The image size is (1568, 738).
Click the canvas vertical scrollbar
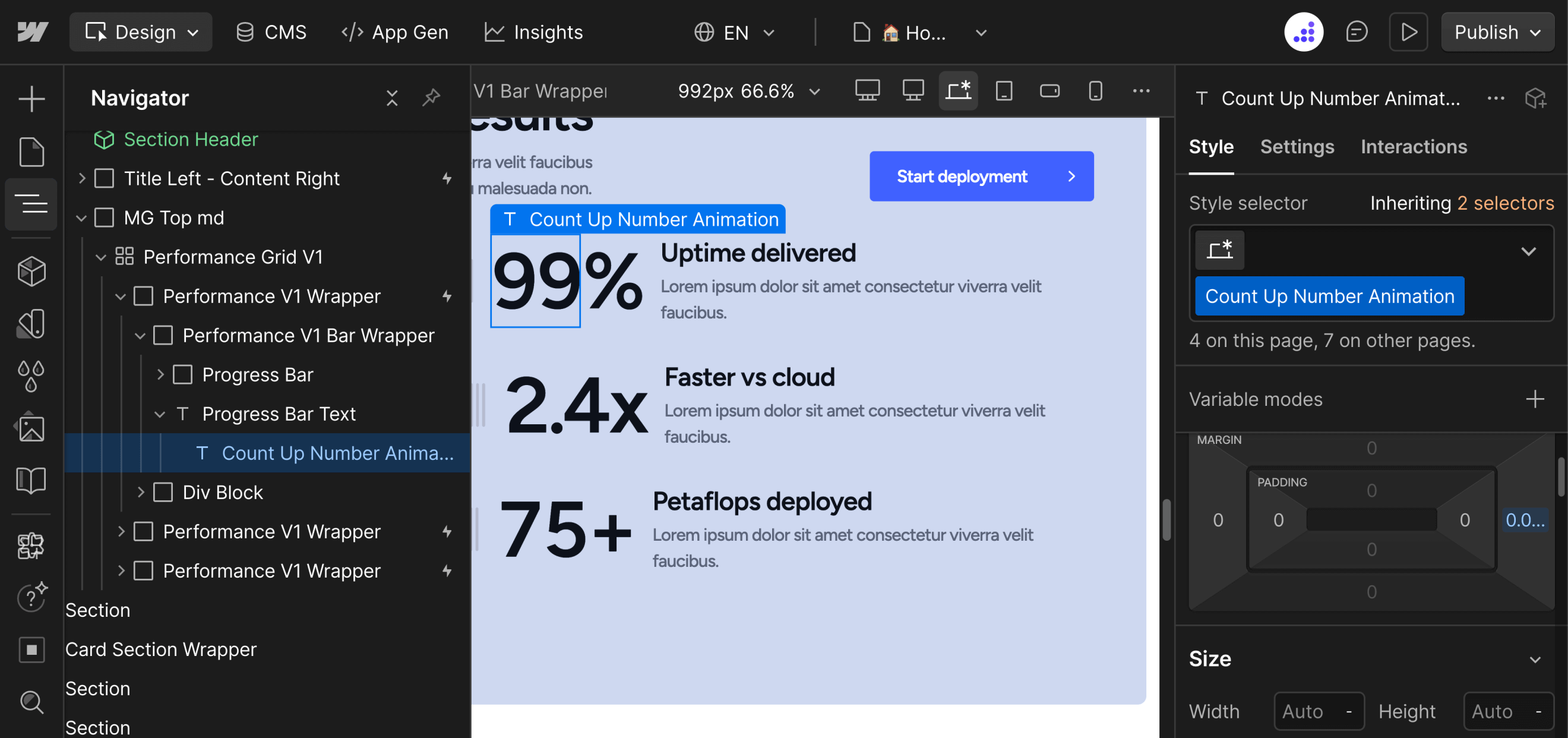point(1166,519)
